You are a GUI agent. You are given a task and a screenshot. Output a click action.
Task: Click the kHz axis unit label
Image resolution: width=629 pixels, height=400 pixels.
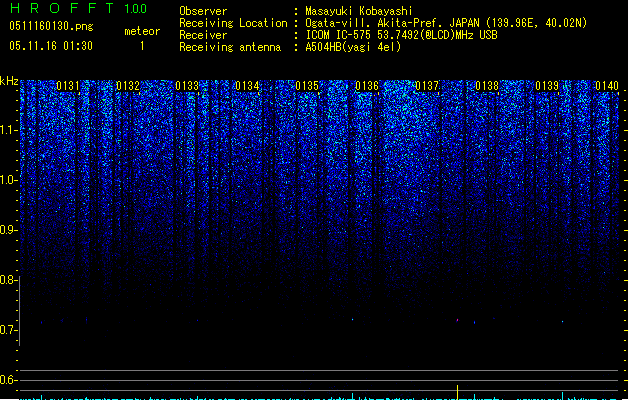pos(9,81)
